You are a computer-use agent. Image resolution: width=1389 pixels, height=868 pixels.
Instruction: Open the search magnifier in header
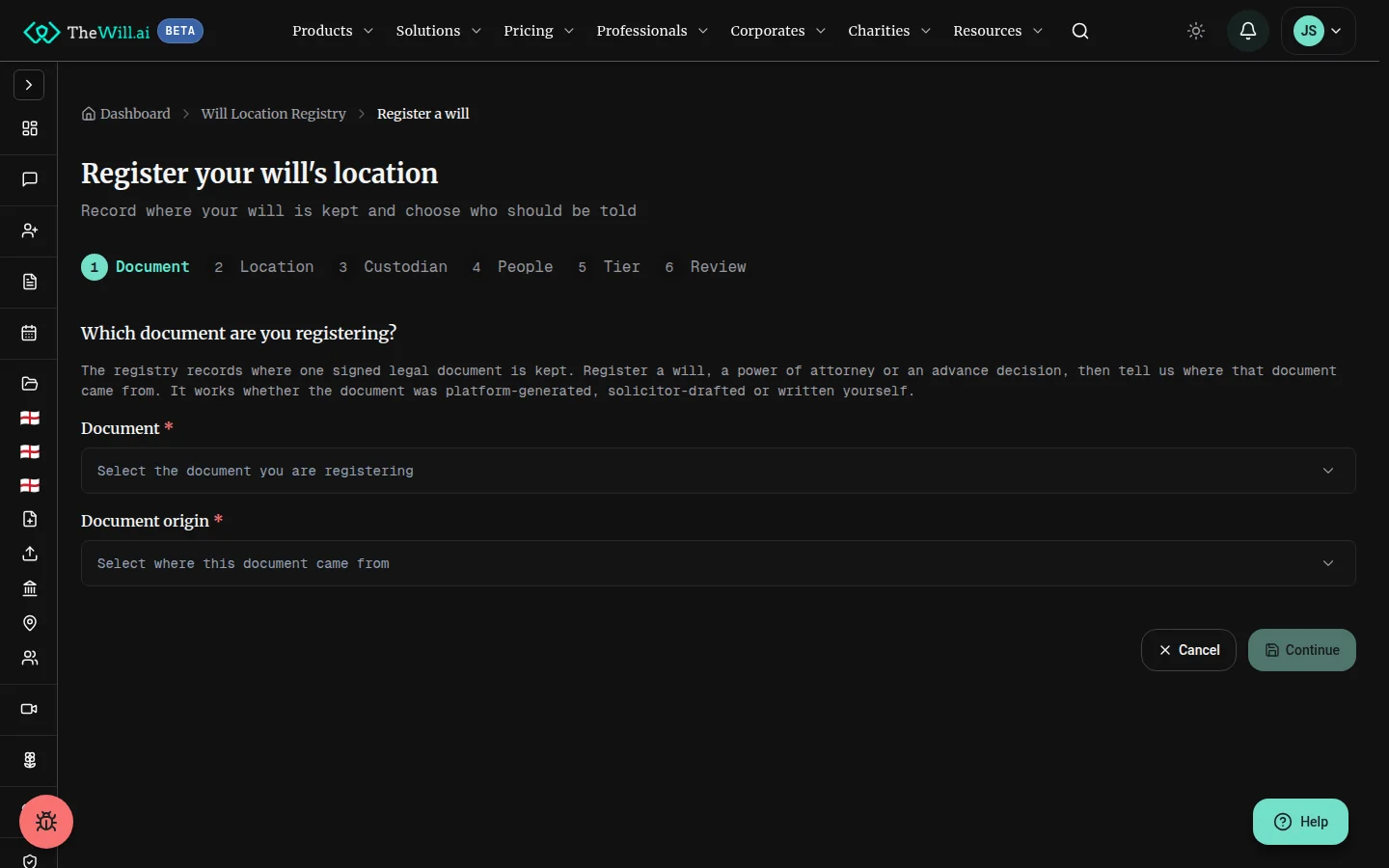[1080, 31]
